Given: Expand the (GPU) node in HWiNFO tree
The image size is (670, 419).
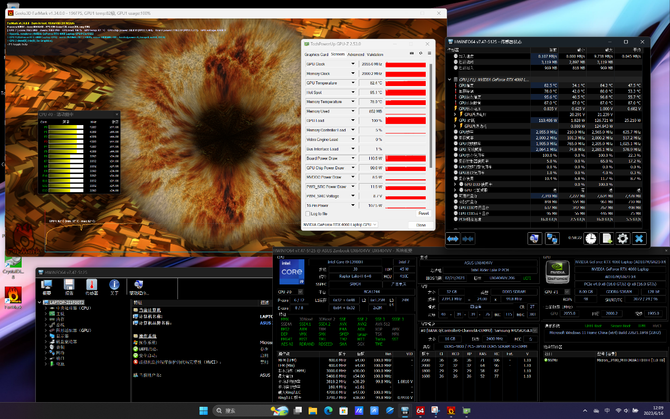Looking at the screenshot, I should tap(46, 330).
